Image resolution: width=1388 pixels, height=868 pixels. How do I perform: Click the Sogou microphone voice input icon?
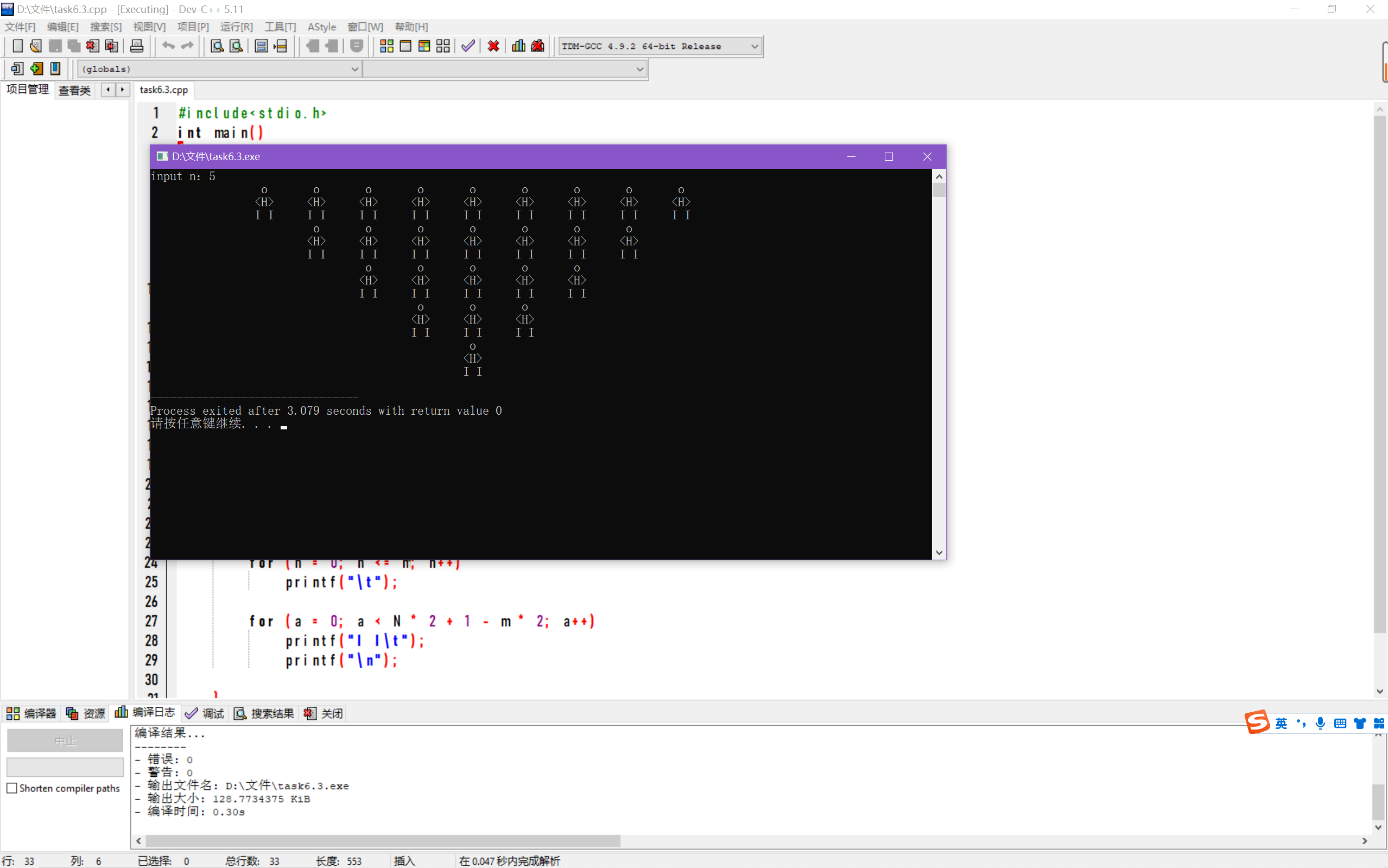coord(1320,723)
